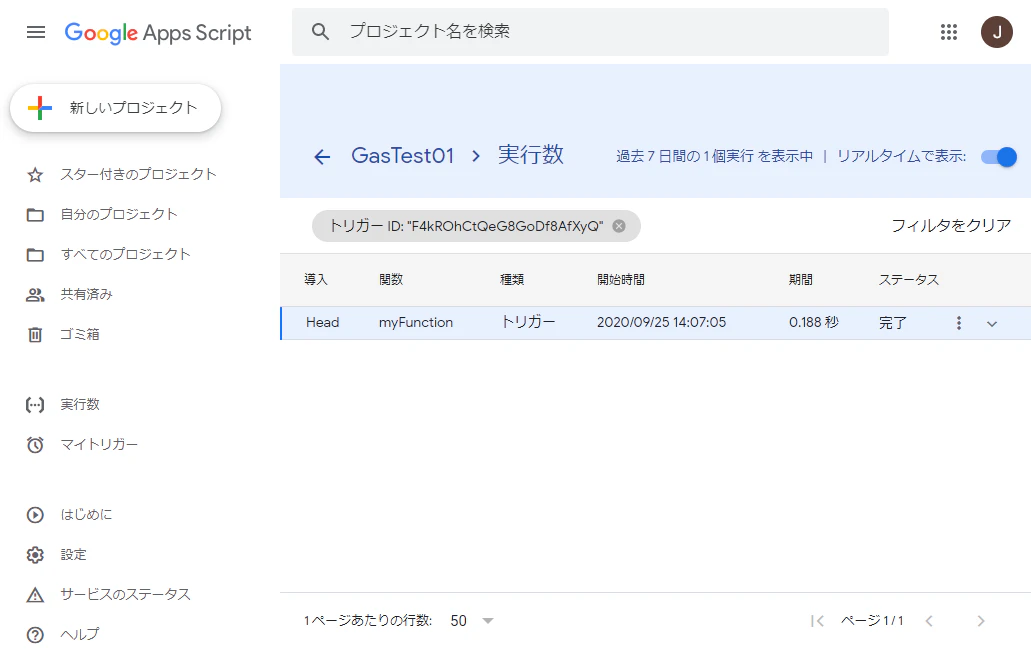Go back with the left arrow

click(322, 156)
